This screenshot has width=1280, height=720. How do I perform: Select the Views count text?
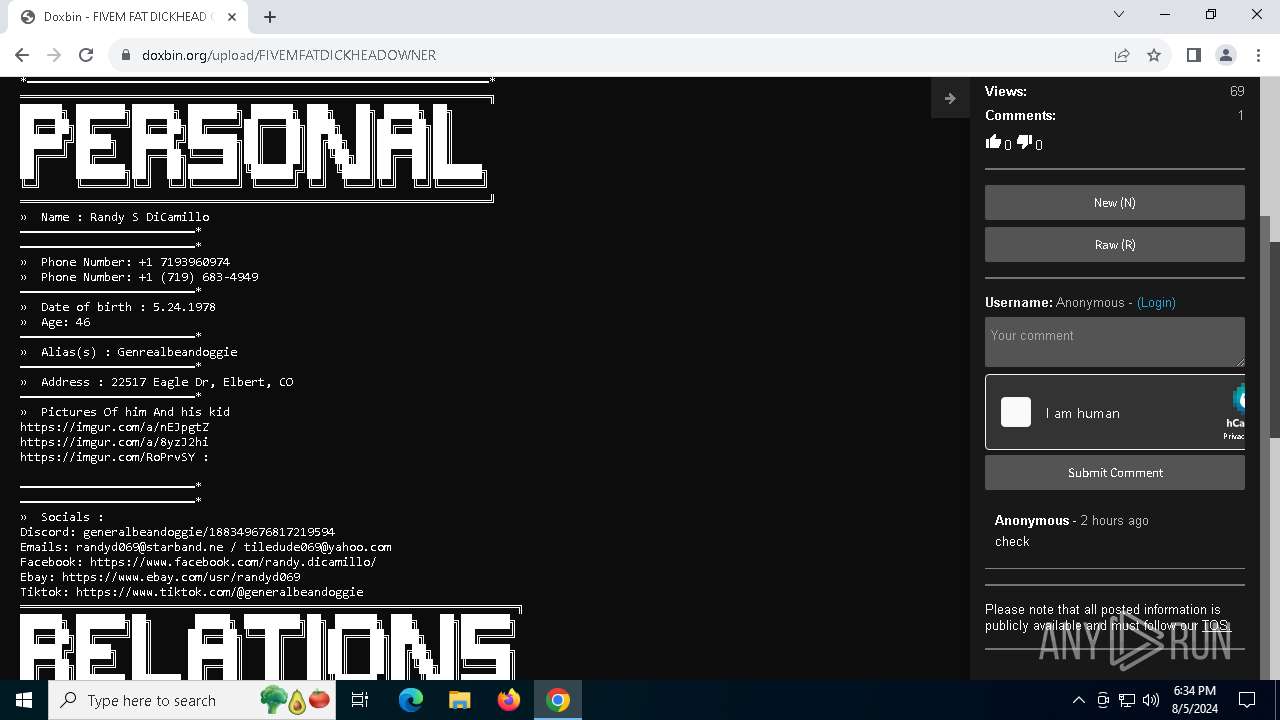coord(1237,91)
